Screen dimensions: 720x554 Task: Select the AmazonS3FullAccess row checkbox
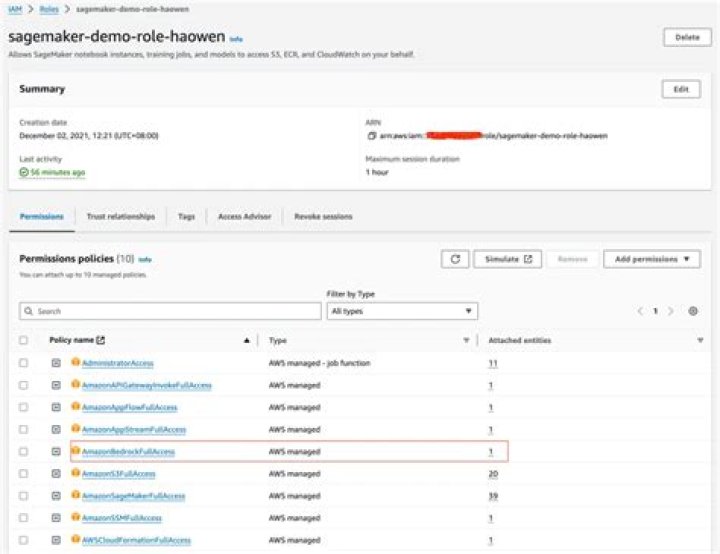23,474
